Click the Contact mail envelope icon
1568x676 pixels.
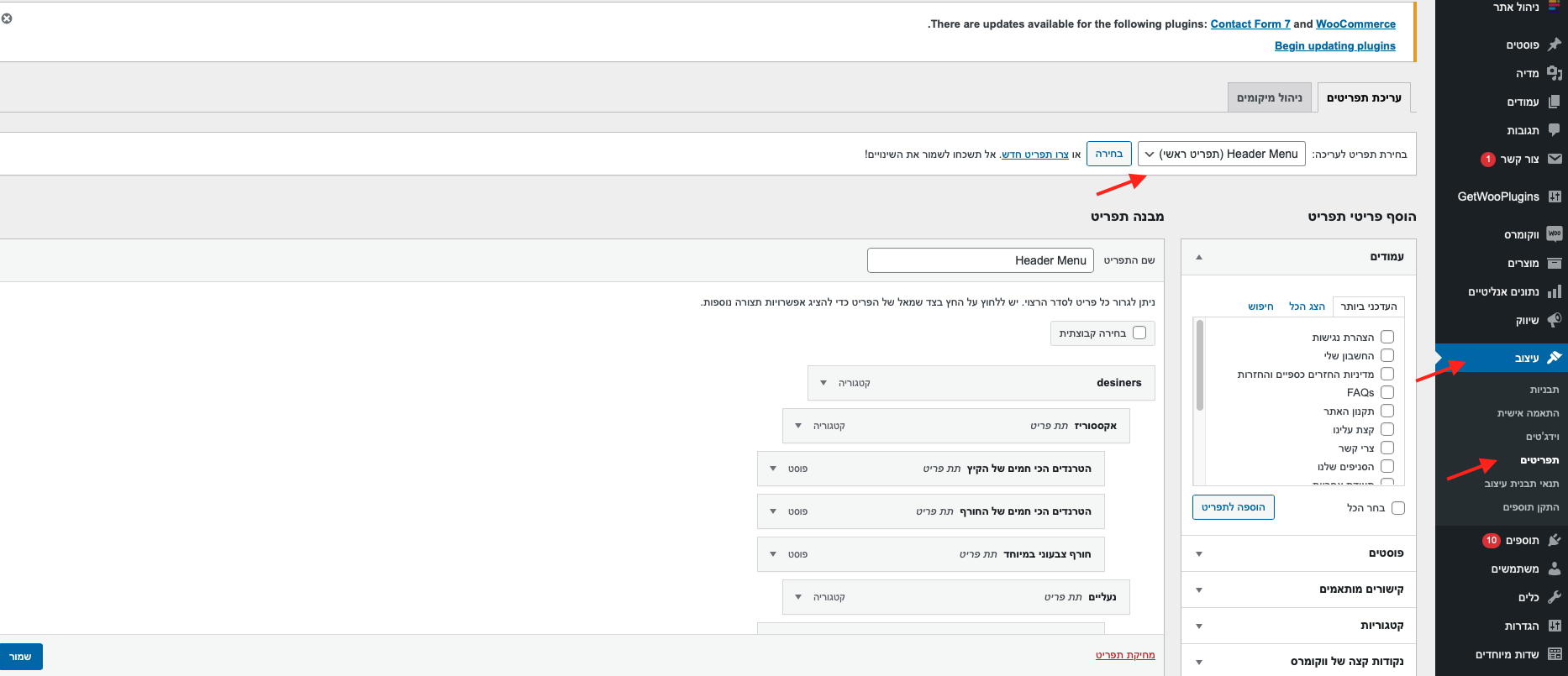[1554, 159]
